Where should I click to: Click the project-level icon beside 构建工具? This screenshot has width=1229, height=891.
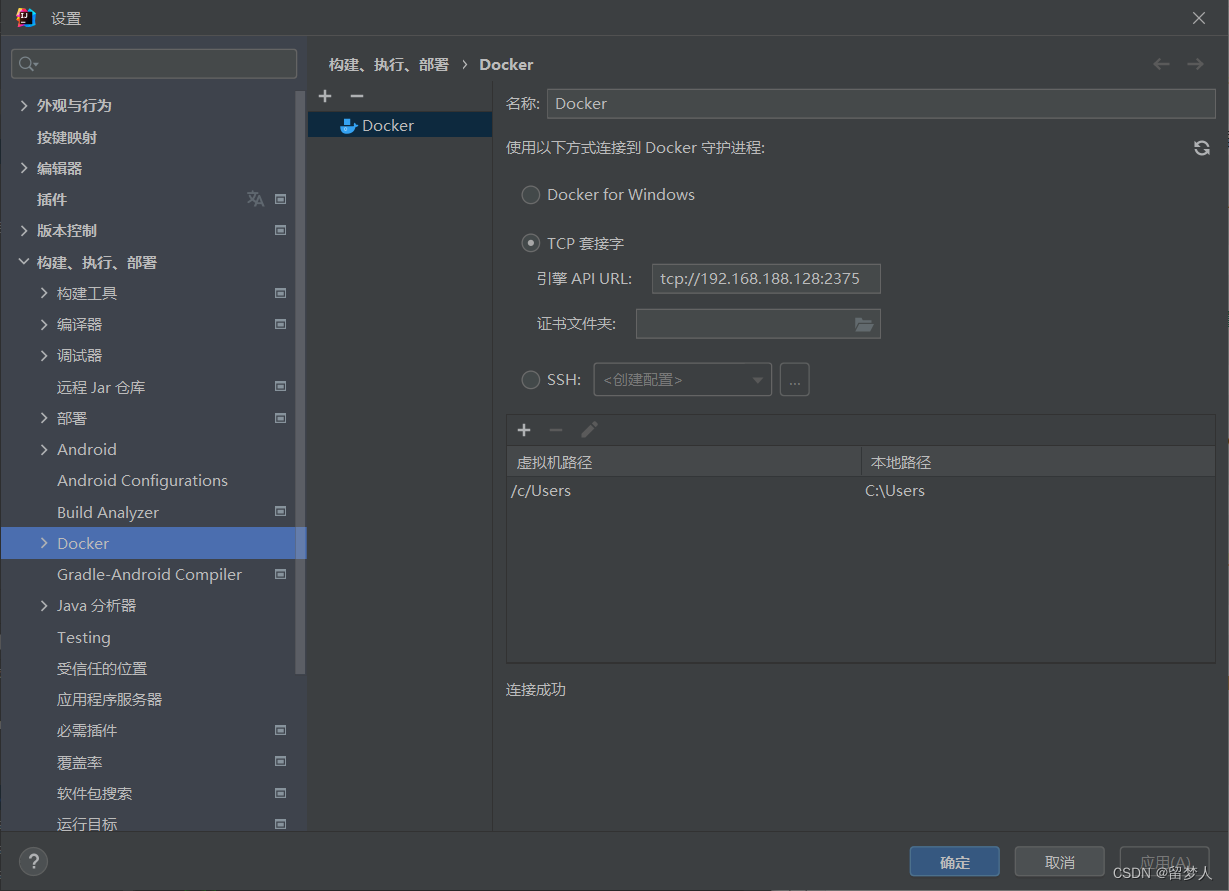coord(281,293)
